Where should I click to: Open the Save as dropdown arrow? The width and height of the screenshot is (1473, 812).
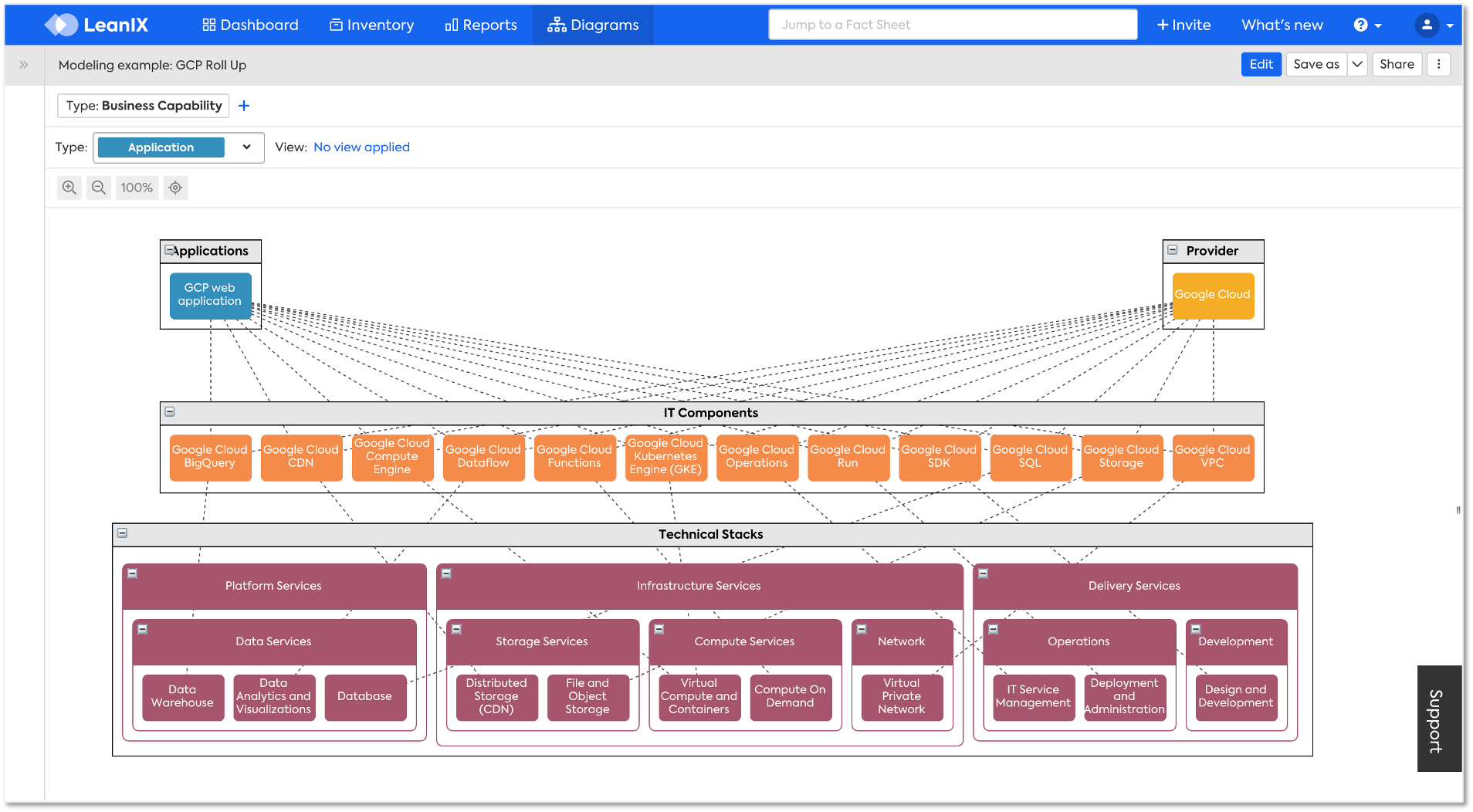(x=1357, y=64)
